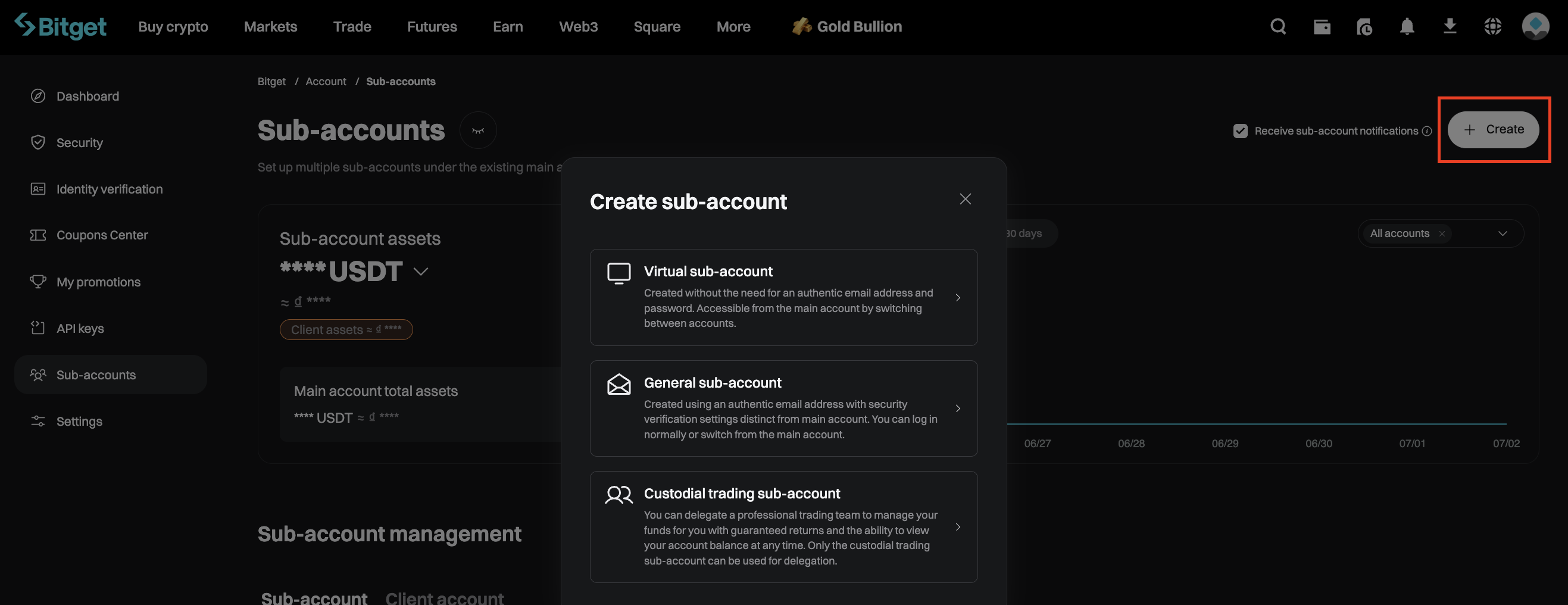Click the Settings sliders icon

pyautogui.click(x=38, y=421)
